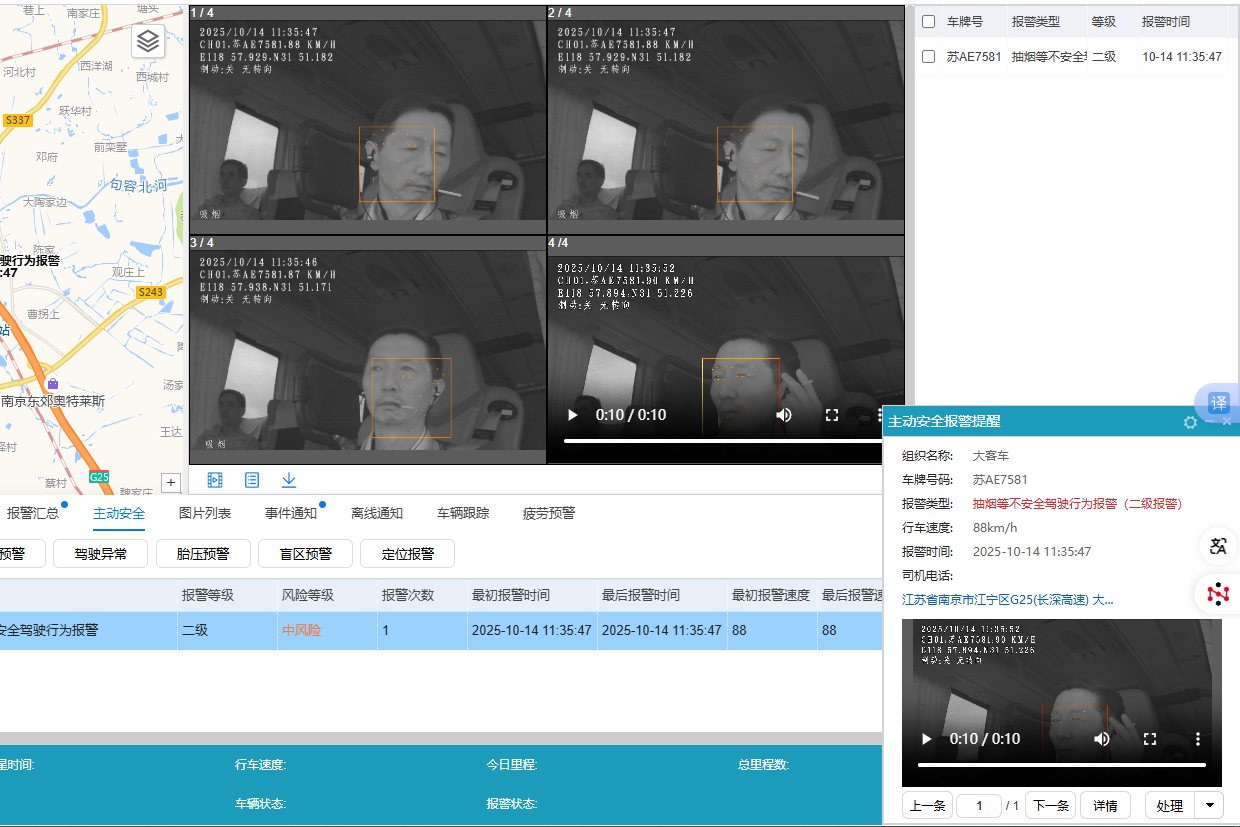Mute the video in the alarm popup
Image resolution: width=1240 pixels, height=827 pixels.
pos(1102,739)
